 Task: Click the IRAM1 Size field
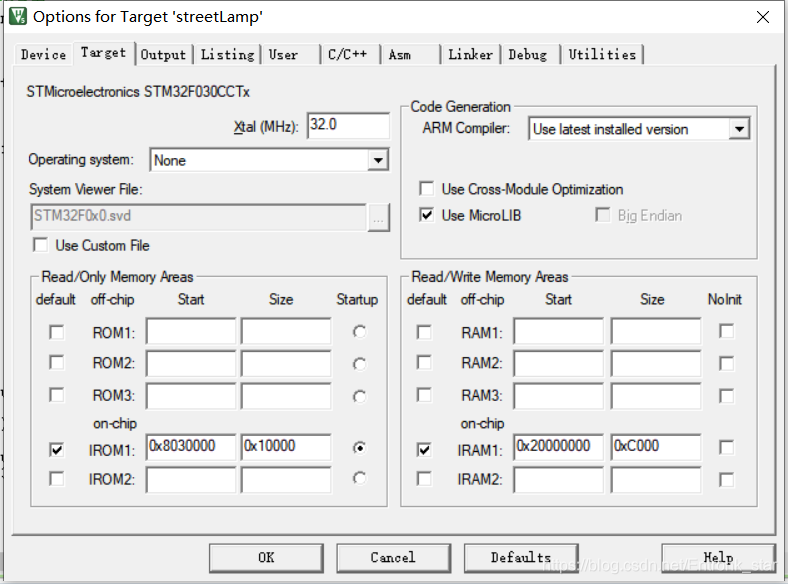(x=656, y=447)
